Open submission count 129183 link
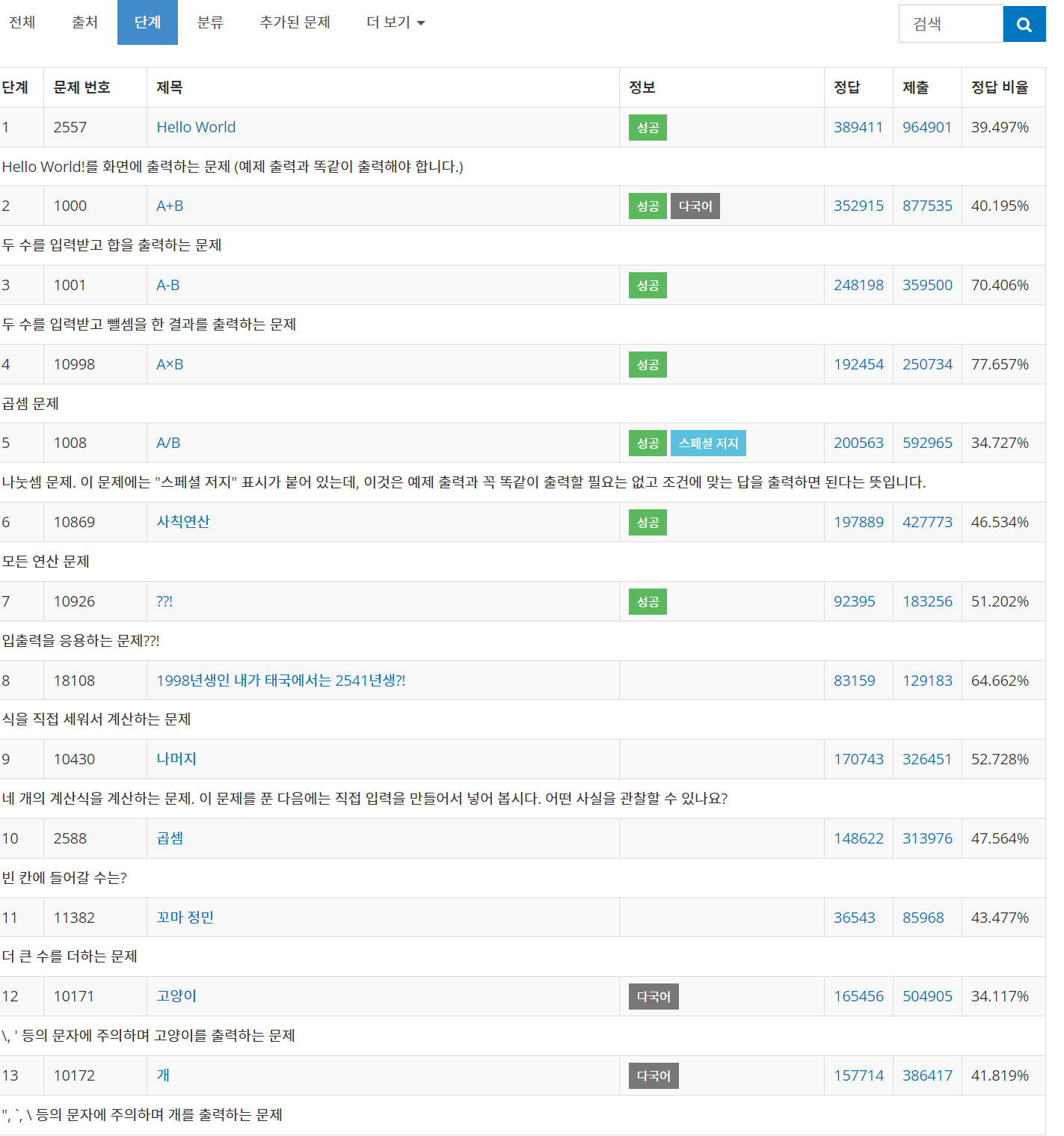1064x1136 pixels. 927,681
